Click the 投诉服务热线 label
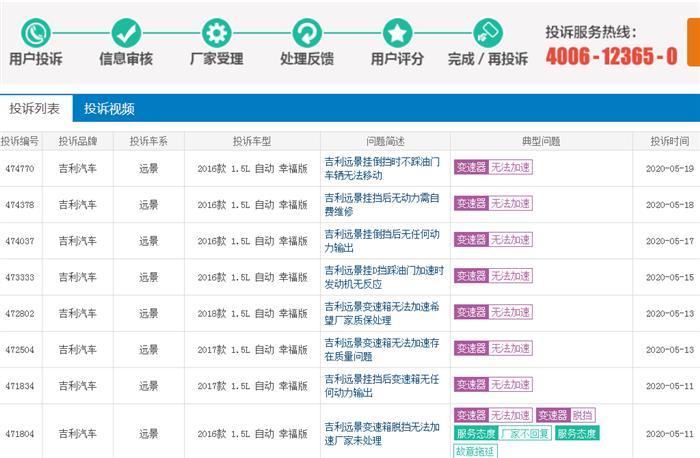700x458 pixels. pos(591,32)
